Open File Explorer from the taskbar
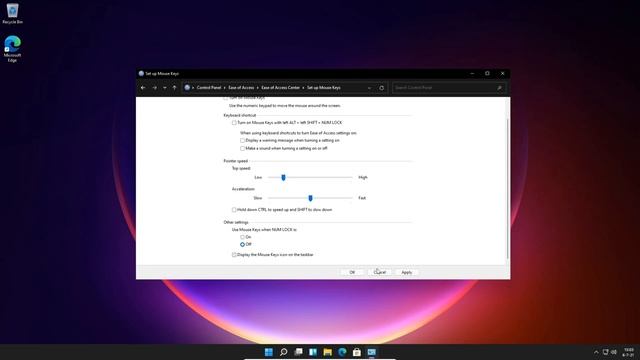Viewport: 640px width, 360px height. click(x=327, y=352)
